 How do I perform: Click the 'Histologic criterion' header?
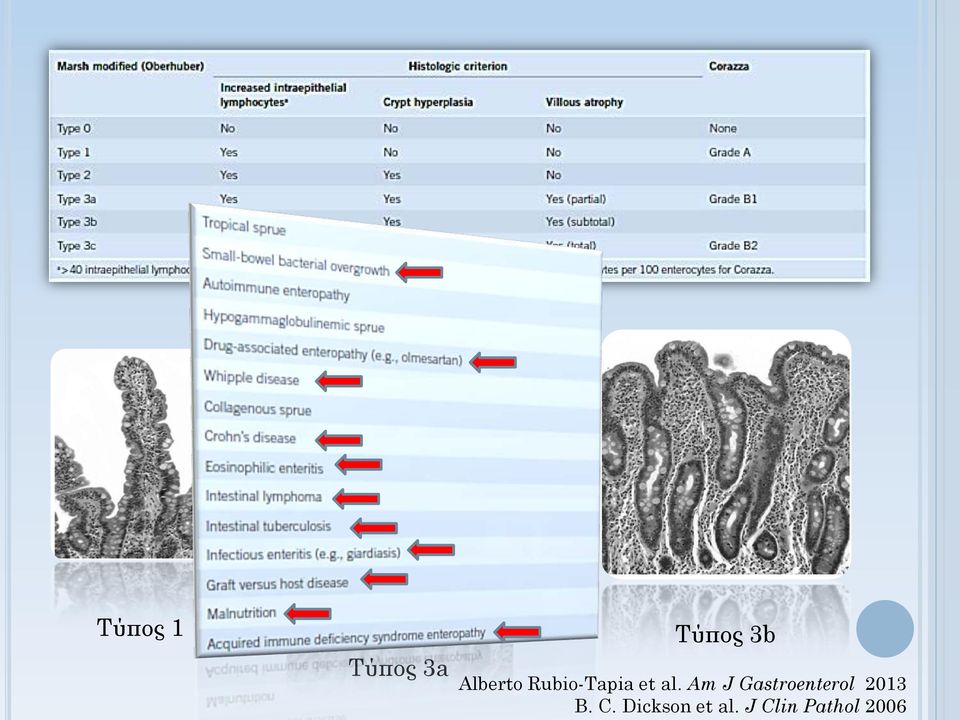tap(458, 66)
